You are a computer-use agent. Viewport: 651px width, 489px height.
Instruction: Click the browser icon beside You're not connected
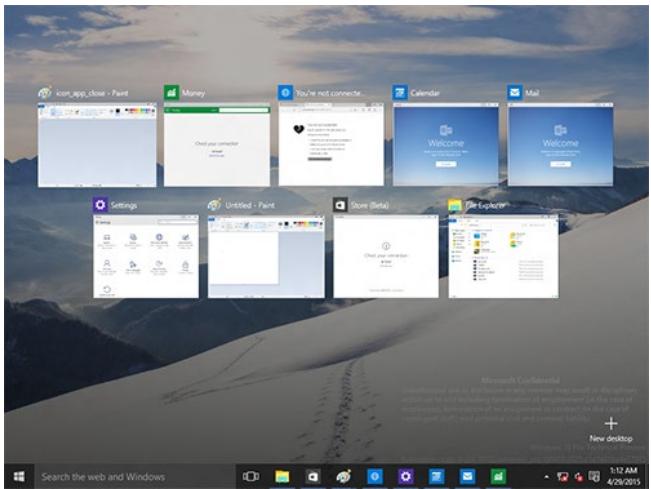(x=286, y=93)
